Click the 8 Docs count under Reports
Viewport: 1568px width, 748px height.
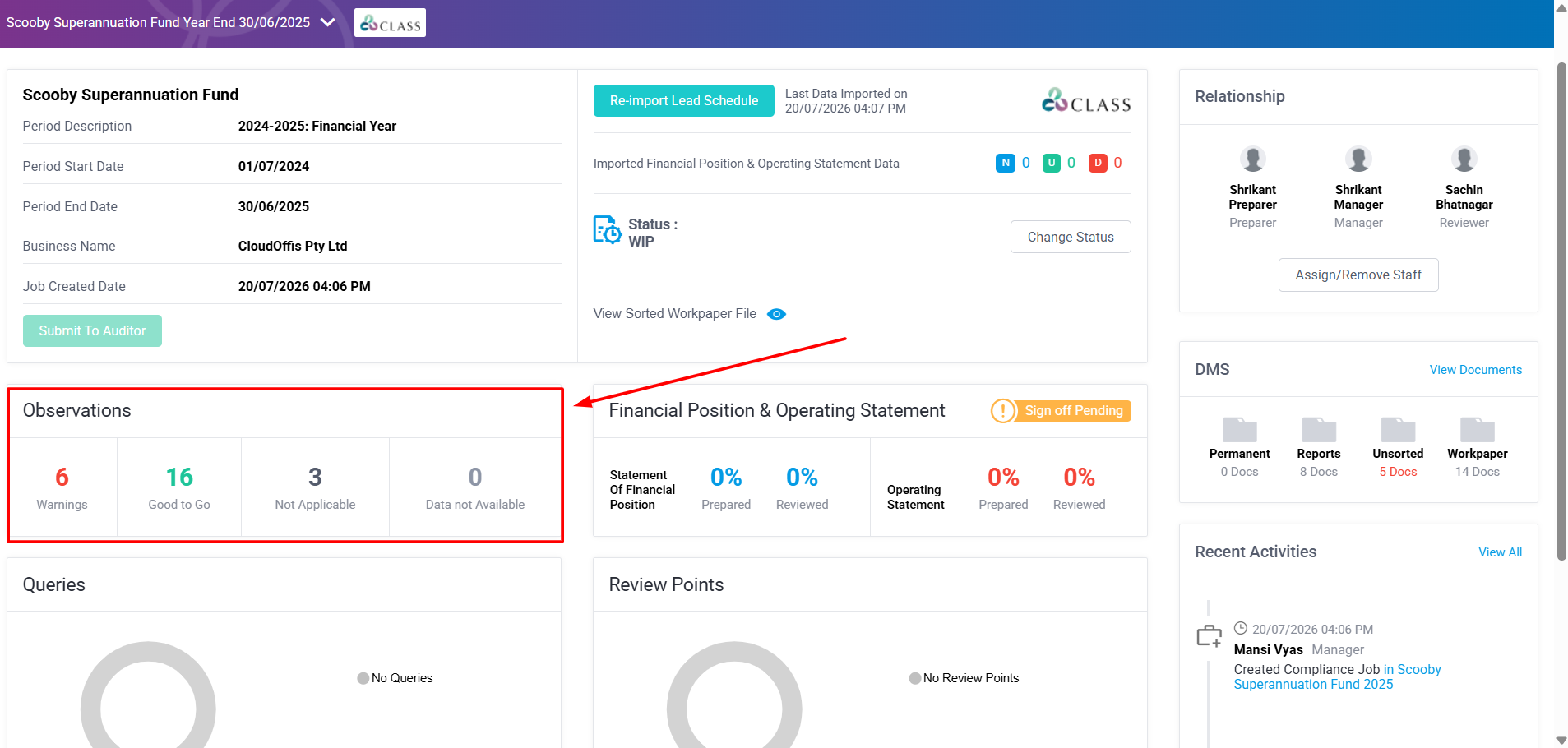[x=1318, y=472]
